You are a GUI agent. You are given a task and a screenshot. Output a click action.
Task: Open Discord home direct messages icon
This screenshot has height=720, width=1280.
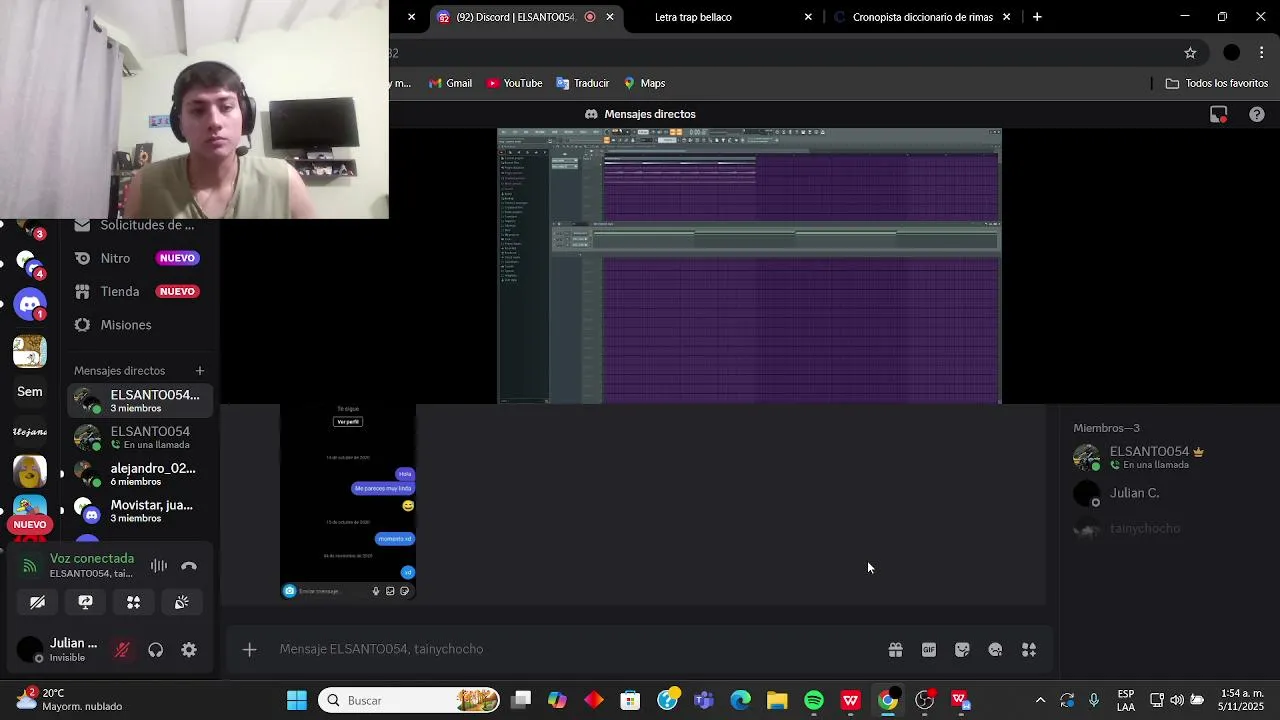(30, 304)
